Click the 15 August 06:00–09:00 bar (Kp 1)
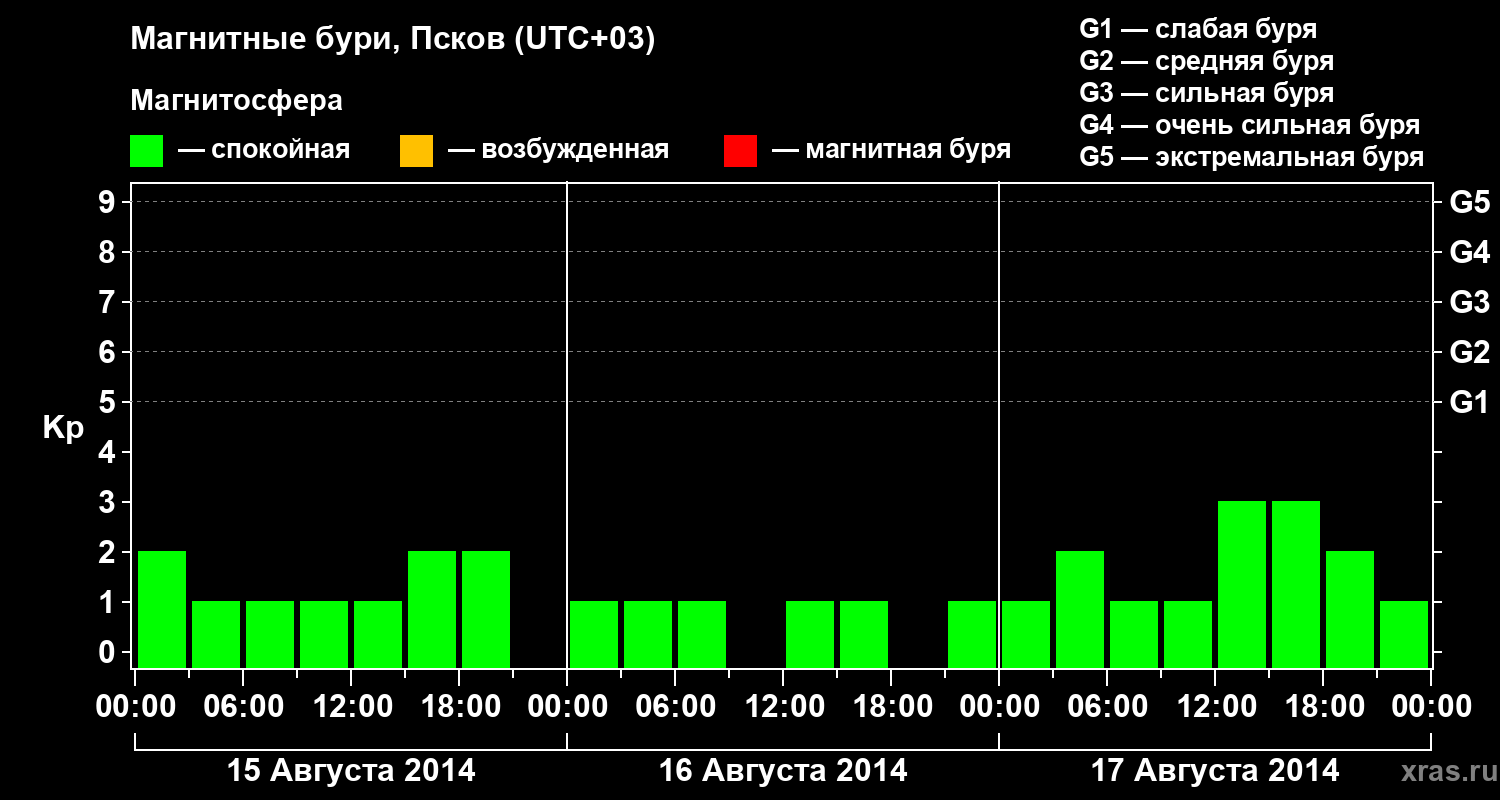The width and height of the screenshot is (1500, 800). pyautogui.click(x=270, y=634)
